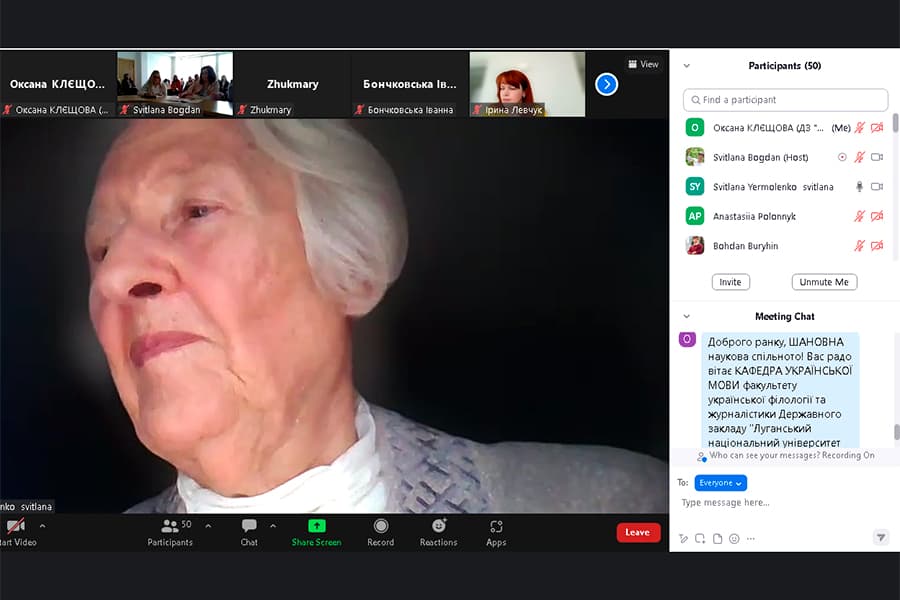Collapse the Participants (50) panel chevron

[686, 66]
